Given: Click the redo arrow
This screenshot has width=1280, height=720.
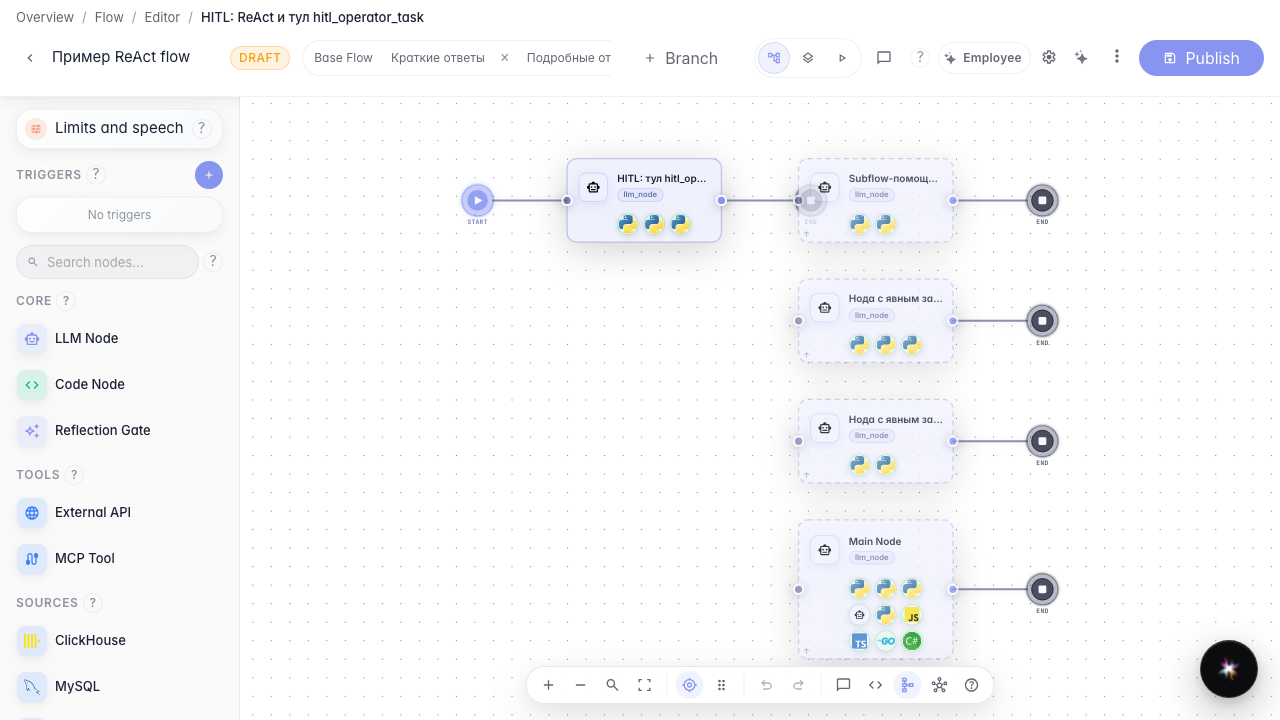Looking at the screenshot, I should [798, 685].
